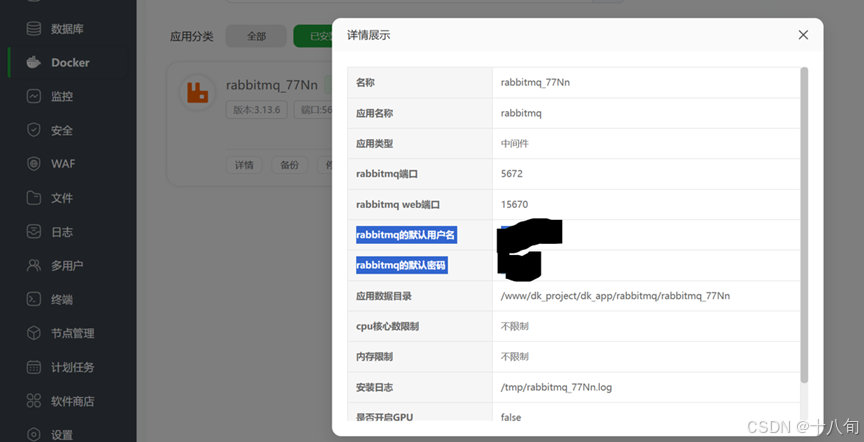Click the software store grid icon

(x=34, y=401)
